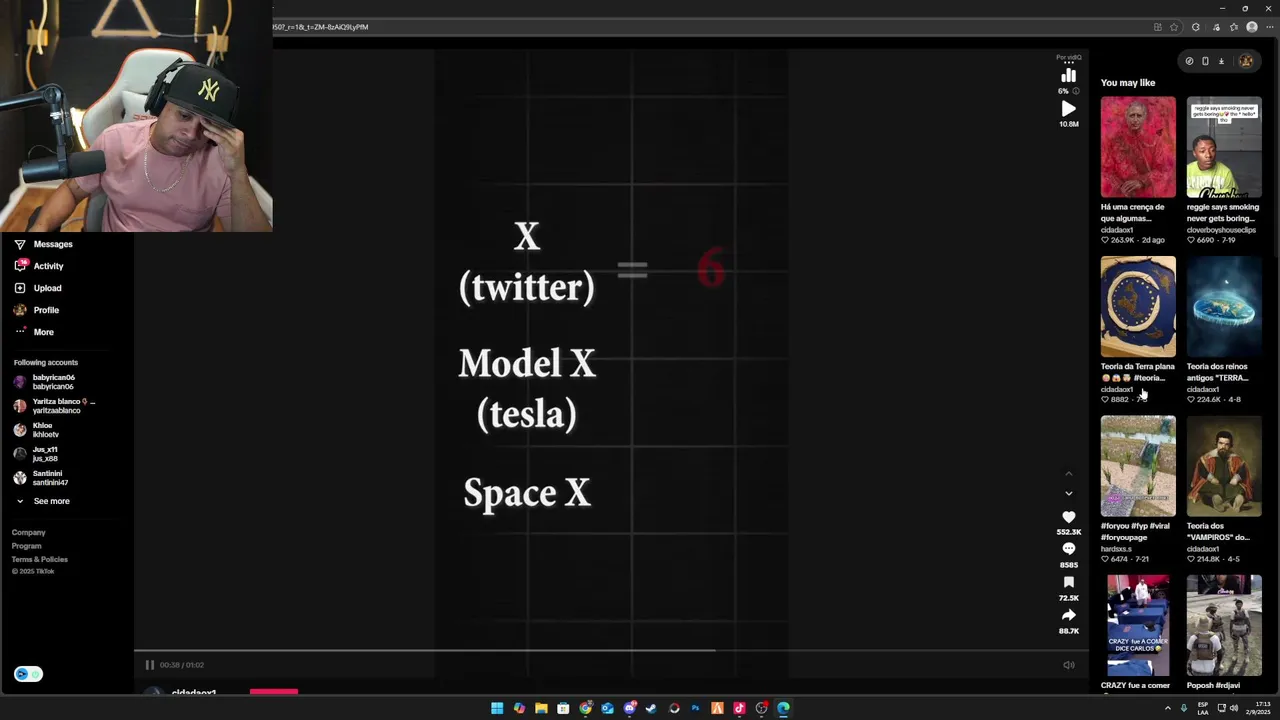Open the red portrait recommended video
Image resolution: width=1280 pixels, height=720 pixels.
point(1138,147)
